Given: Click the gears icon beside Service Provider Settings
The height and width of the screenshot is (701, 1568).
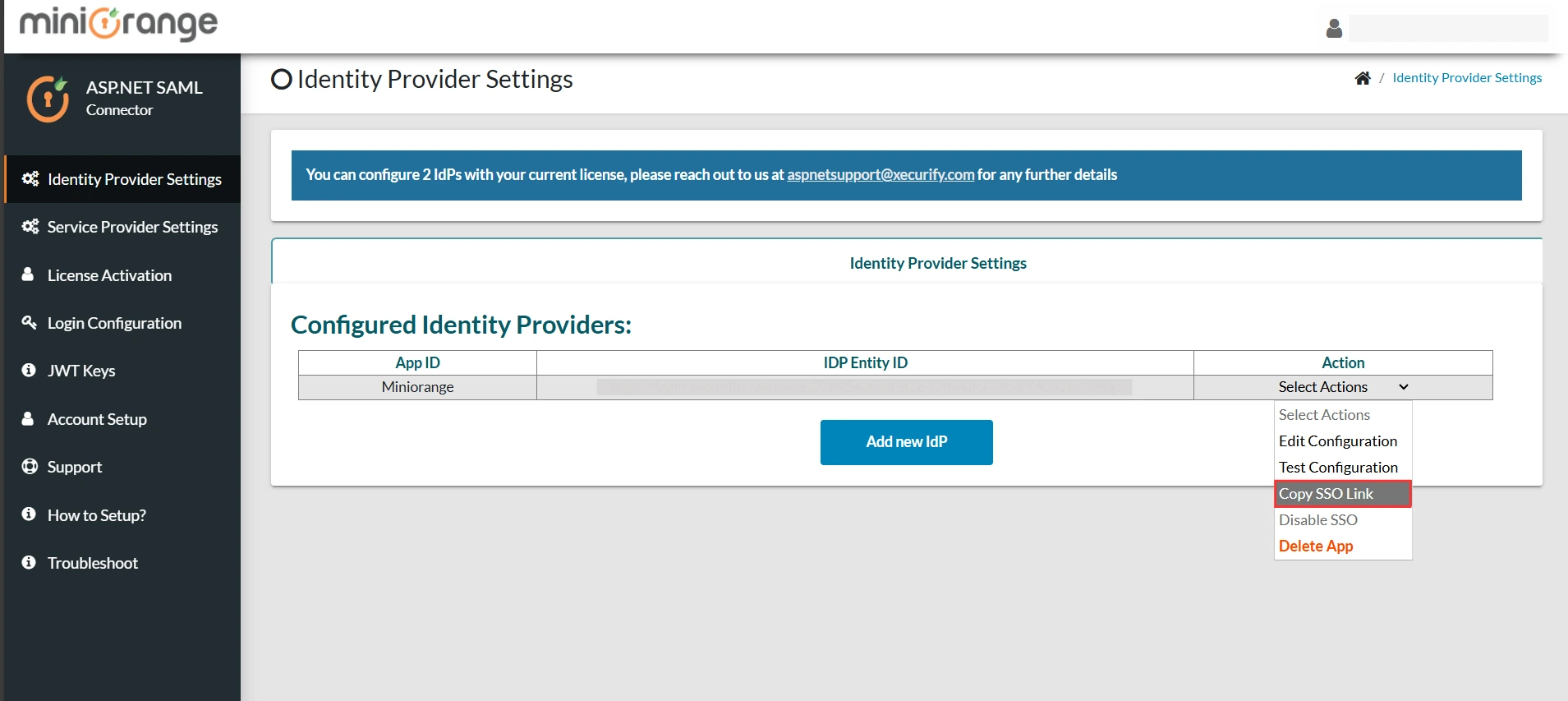Looking at the screenshot, I should [x=30, y=227].
